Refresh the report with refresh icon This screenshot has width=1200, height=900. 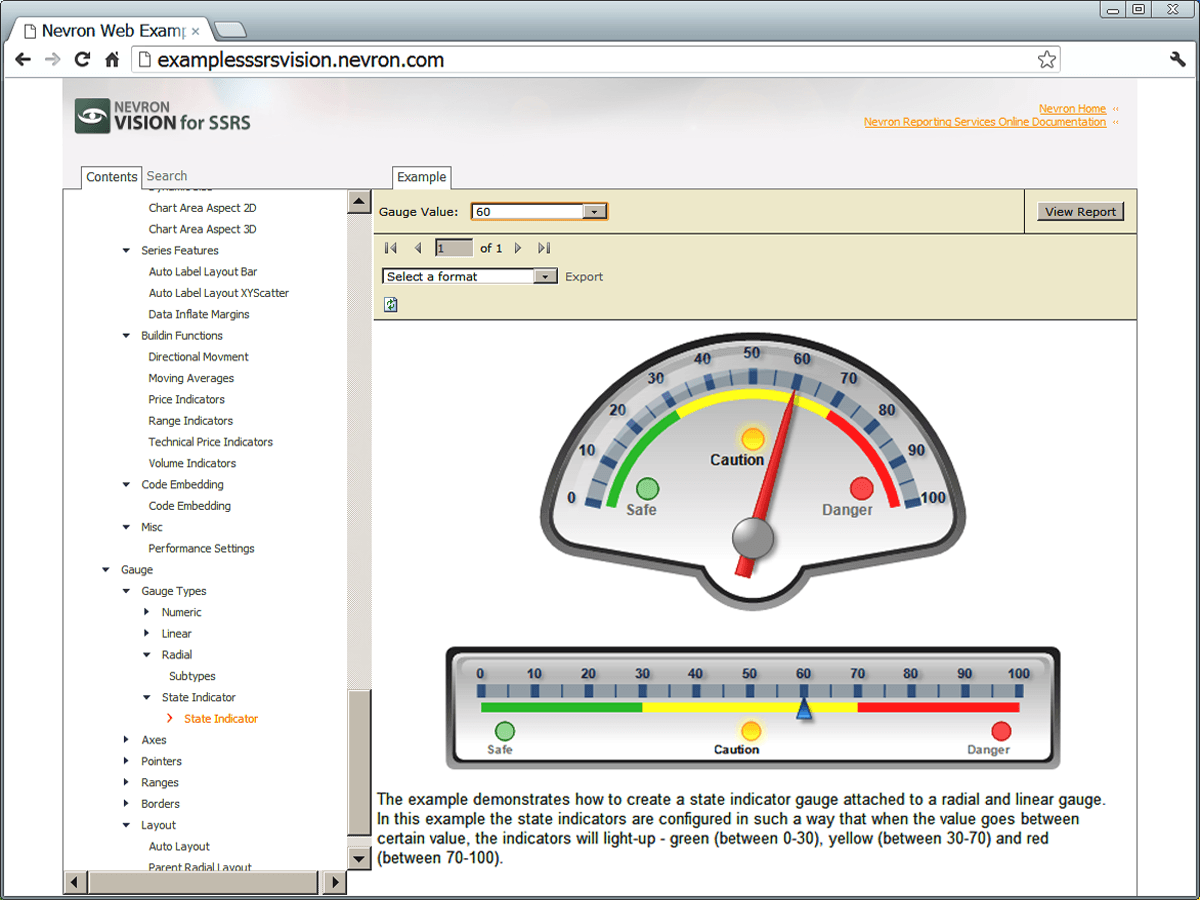(391, 305)
